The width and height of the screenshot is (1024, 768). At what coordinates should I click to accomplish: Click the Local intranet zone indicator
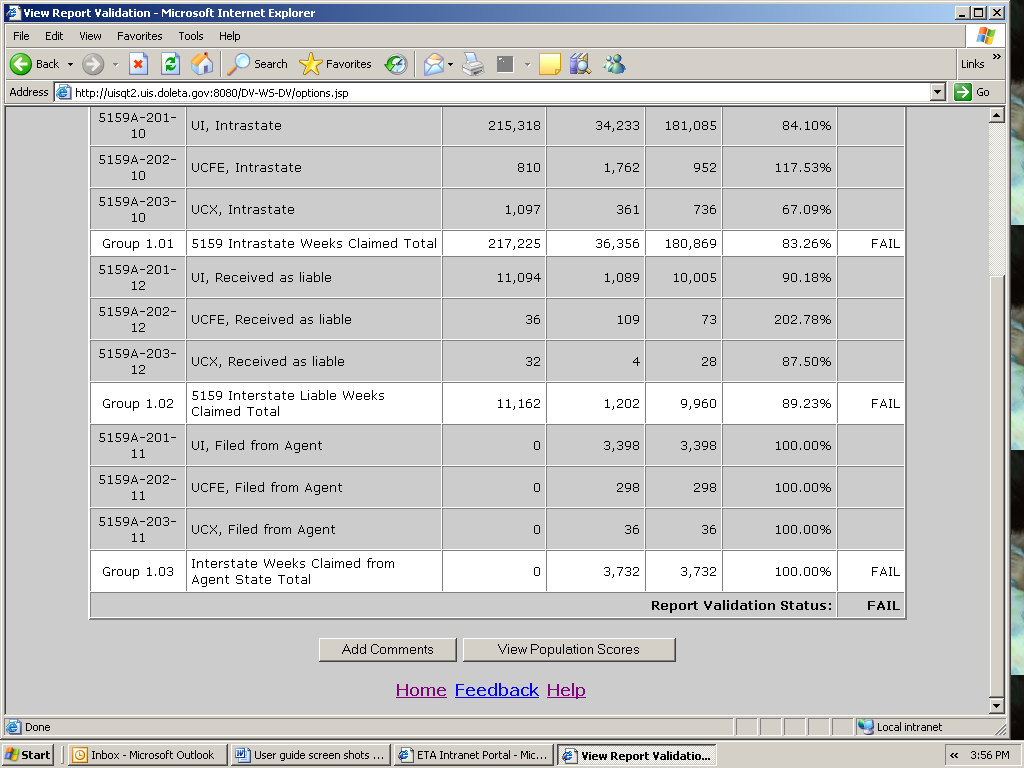pyautogui.click(x=901, y=727)
